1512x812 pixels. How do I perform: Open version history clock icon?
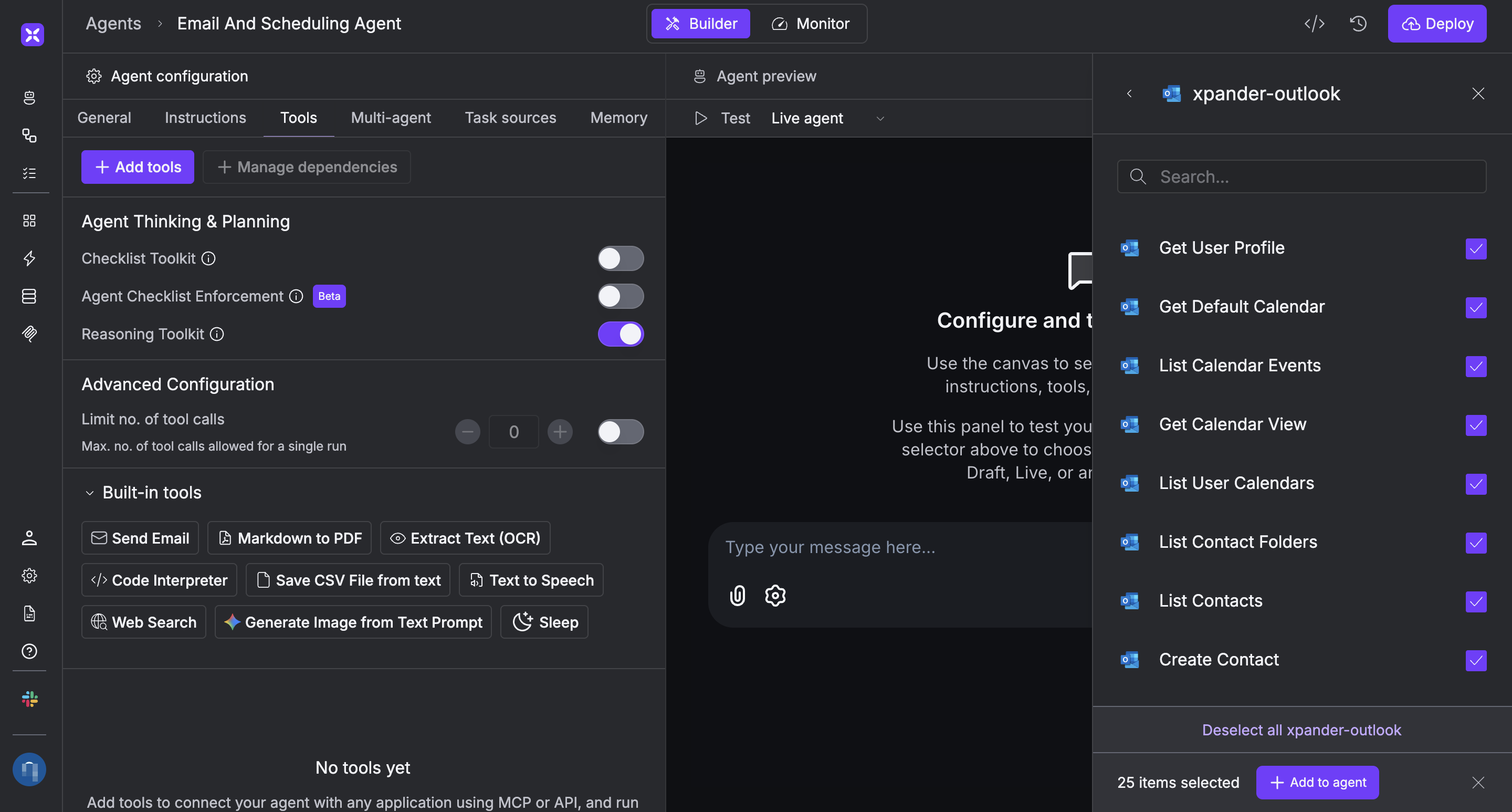[x=1358, y=24]
